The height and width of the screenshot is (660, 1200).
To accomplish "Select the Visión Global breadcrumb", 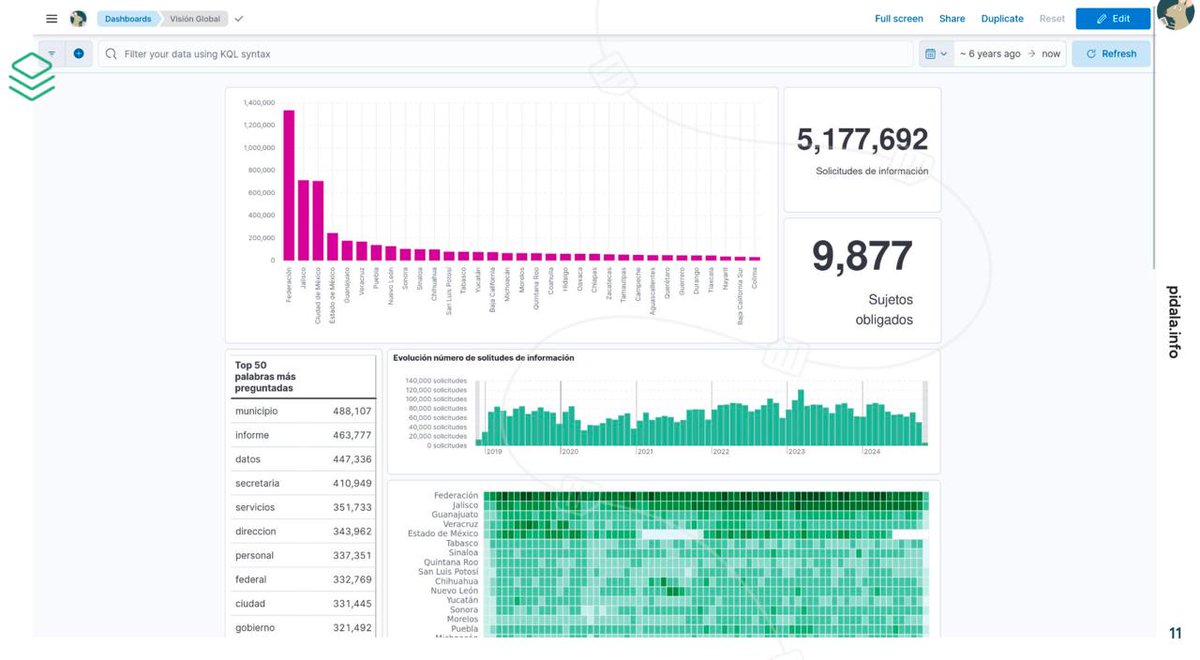I will click(195, 19).
